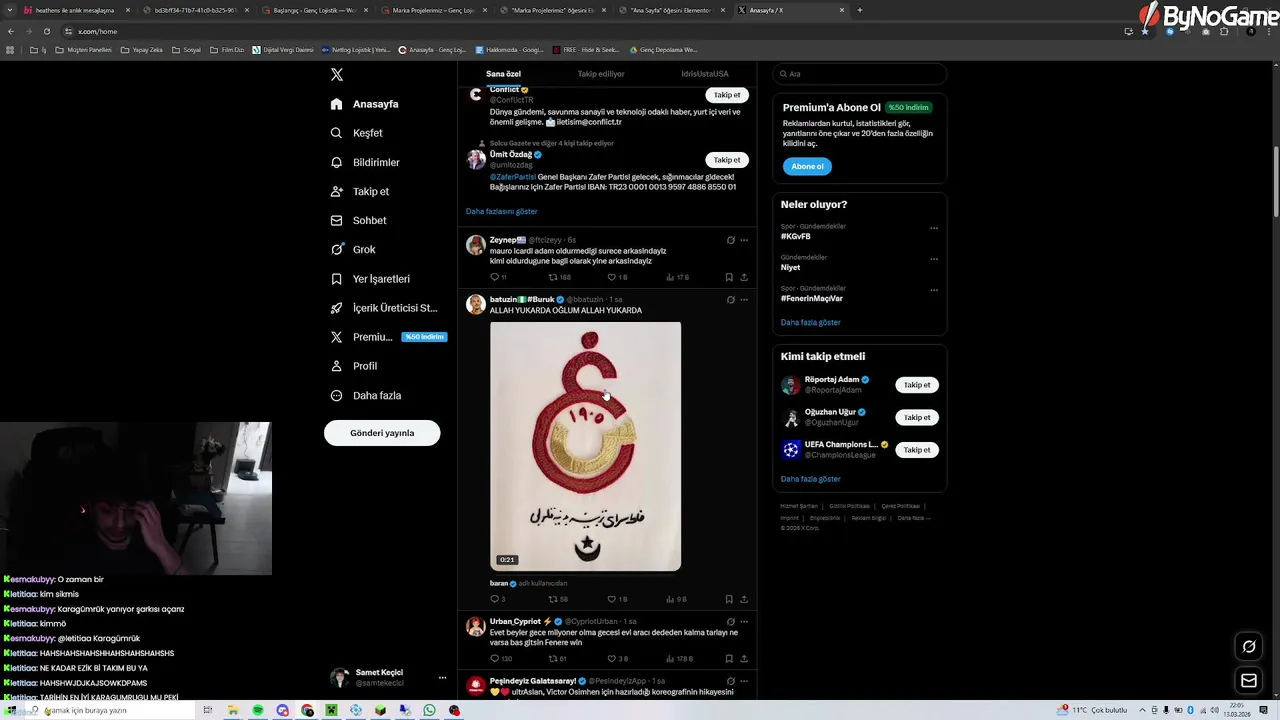Open Yer İşaretleri bookmarks
This screenshot has width=1280, height=720.
click(370, 279)
